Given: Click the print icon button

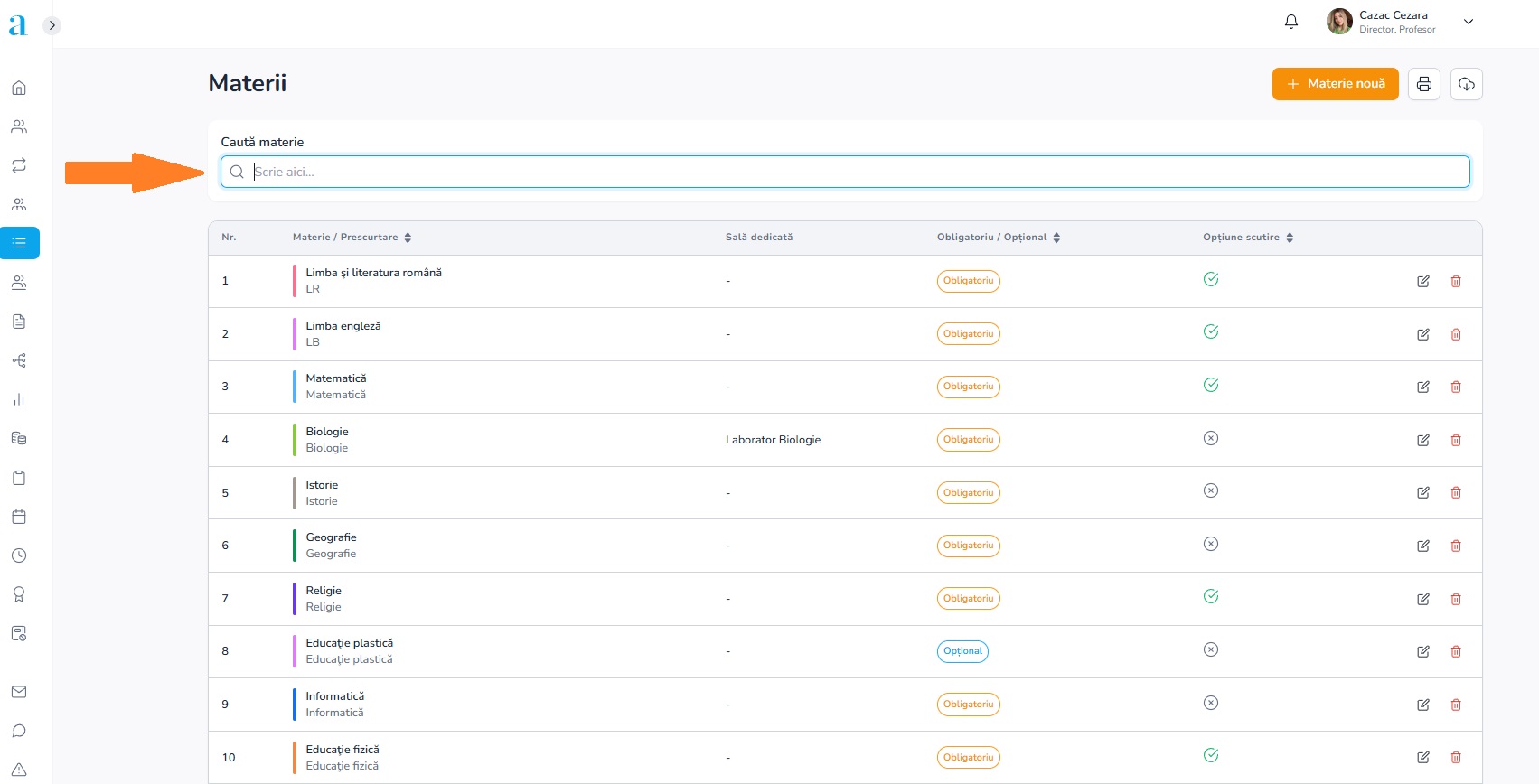Looking at the screenshot, I should [x=1424, y=84].
